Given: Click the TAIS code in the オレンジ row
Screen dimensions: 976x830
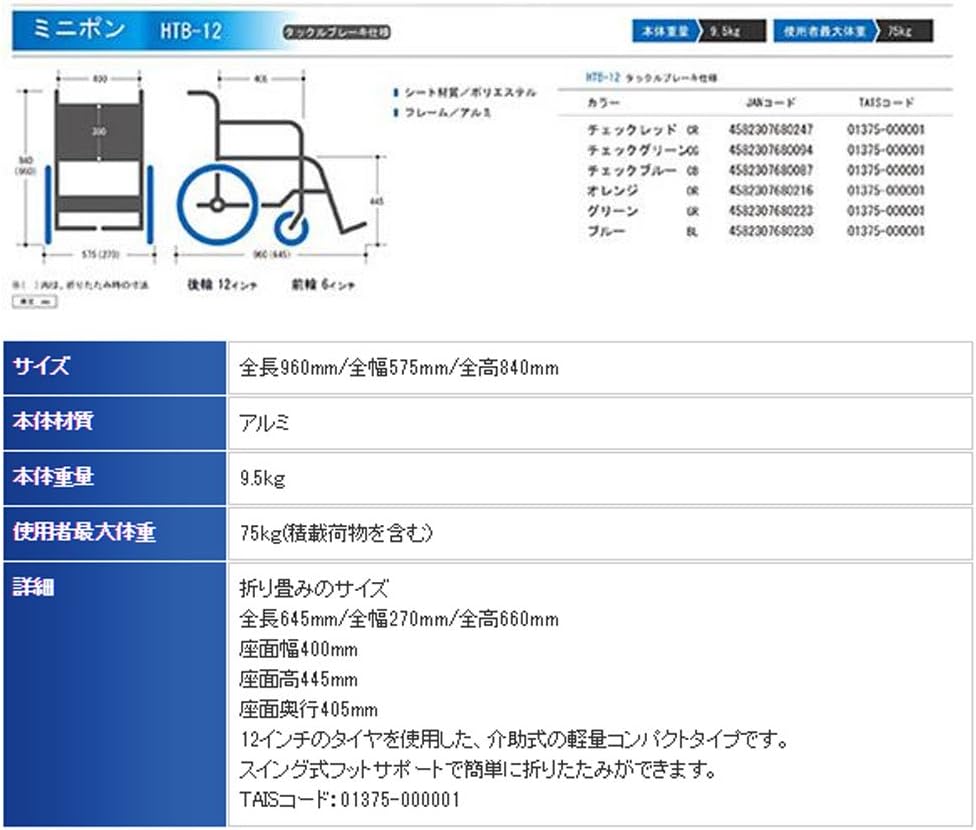Looking at the screenshot, I should pos(886,191).
